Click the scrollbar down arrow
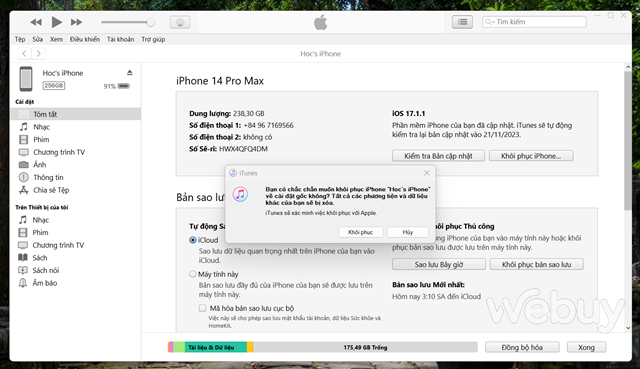This screenshot has width=640, height=369. [x=628, y=328]
